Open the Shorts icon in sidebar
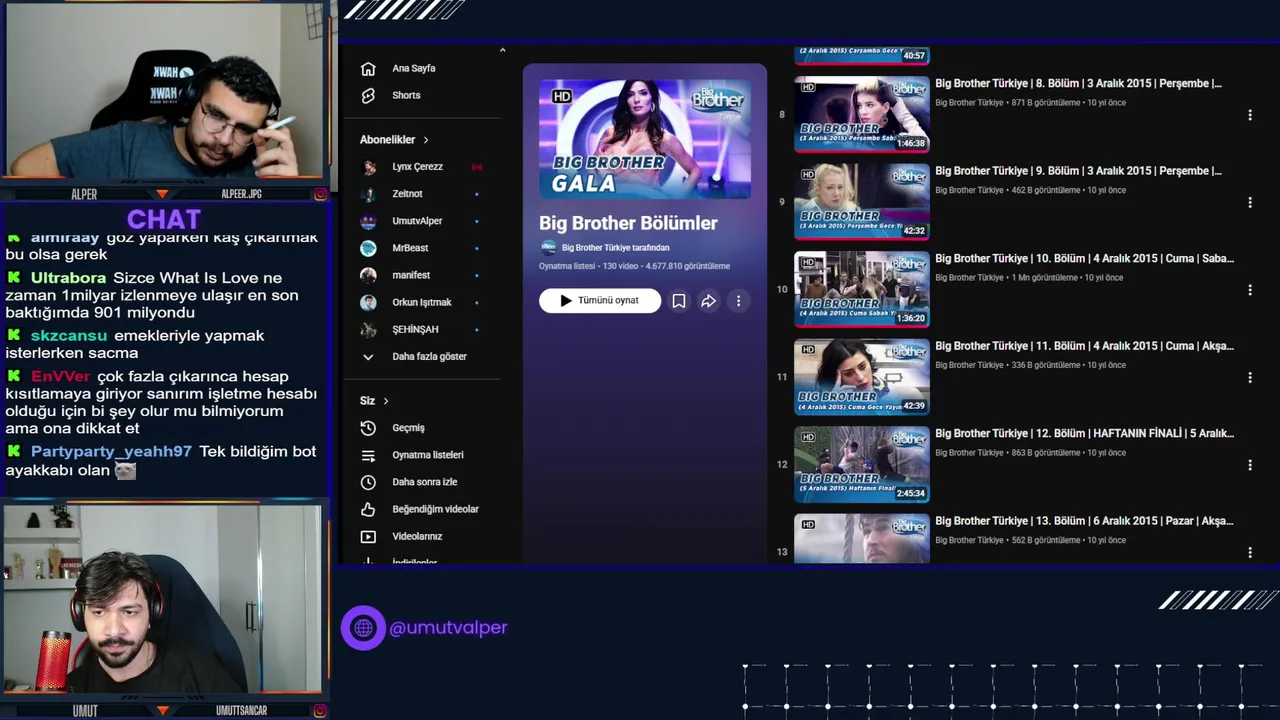The height and width of the screenshot is (720, 1280). tap(368, 96)
